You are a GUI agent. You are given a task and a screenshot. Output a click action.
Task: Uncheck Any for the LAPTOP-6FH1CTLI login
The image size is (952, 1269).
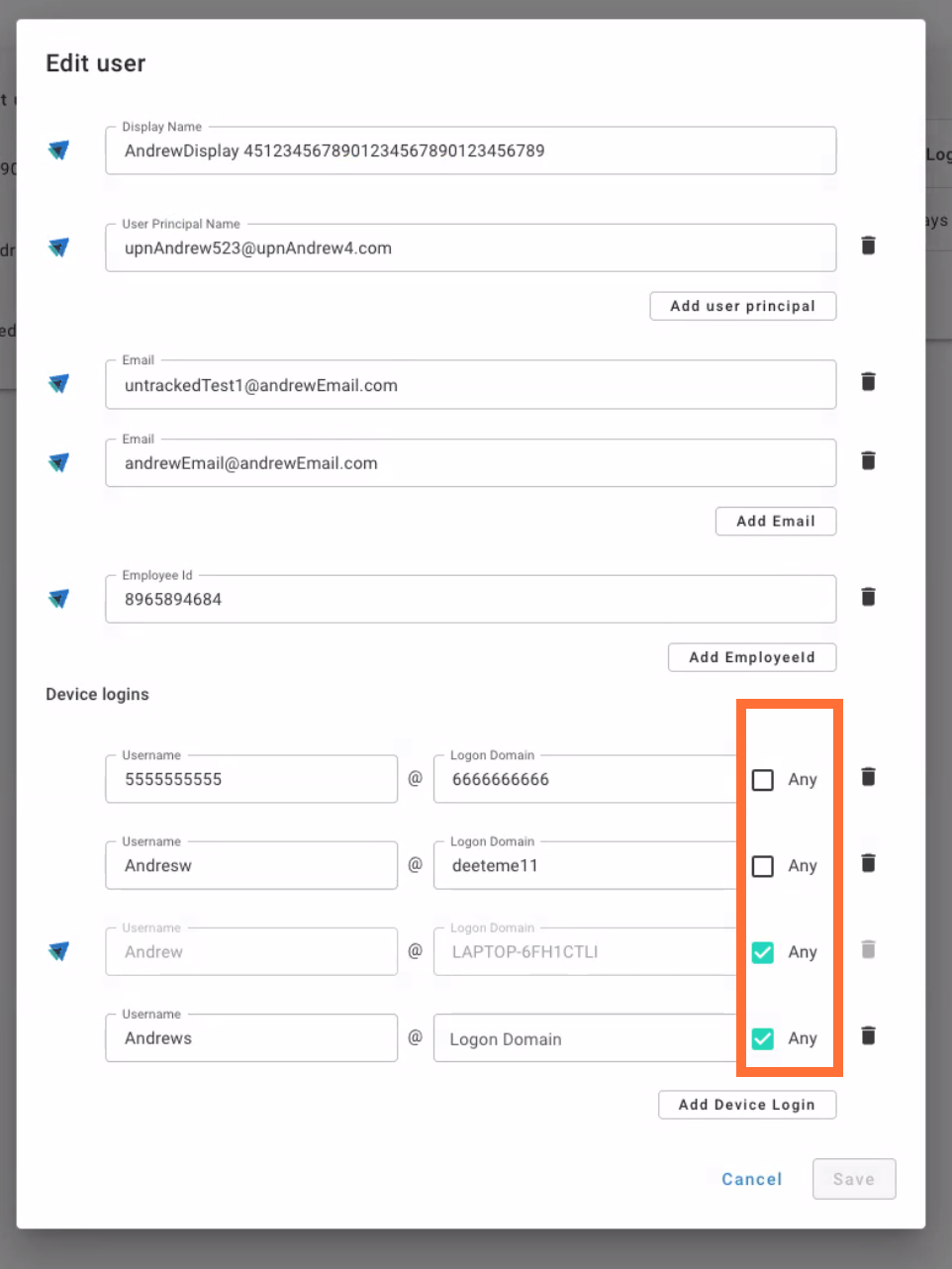763,952
